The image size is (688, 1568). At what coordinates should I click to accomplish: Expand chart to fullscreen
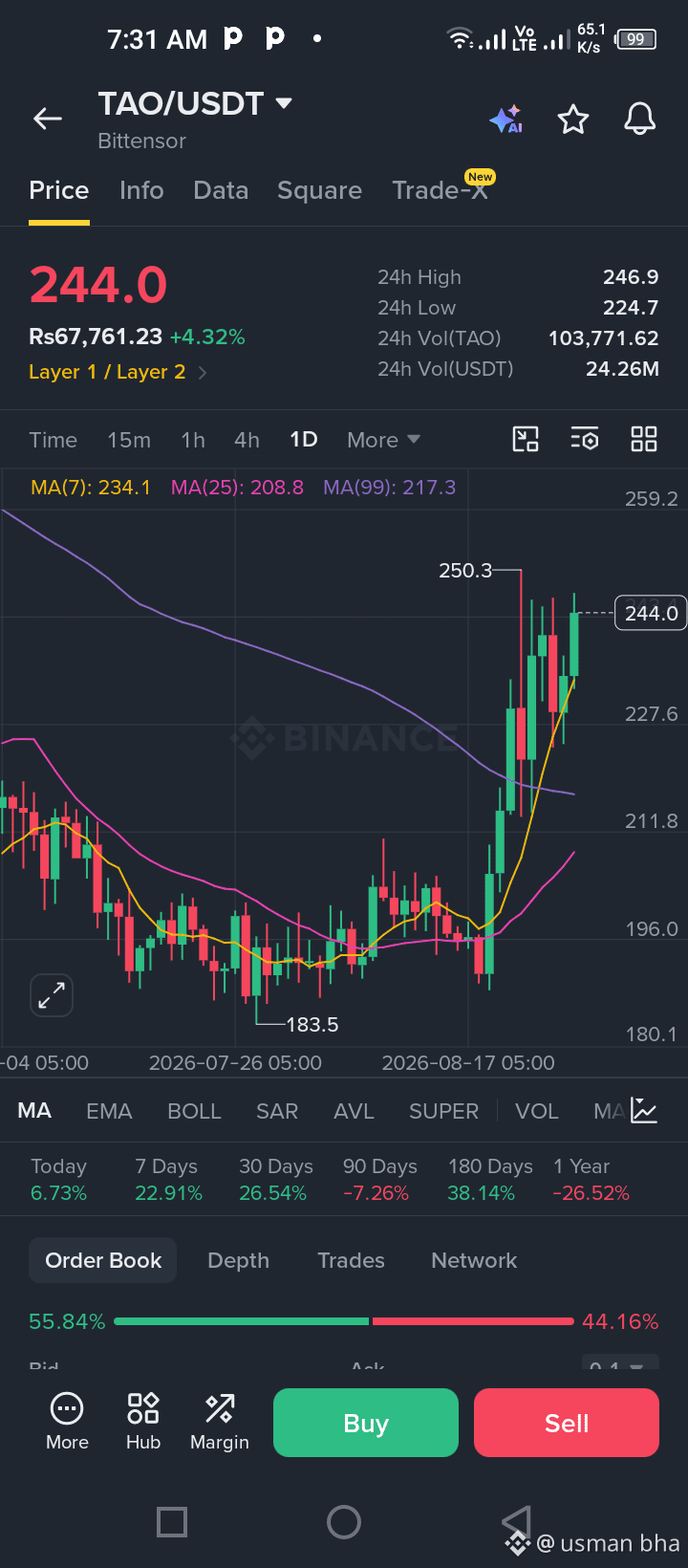click(x=52, y=995)
